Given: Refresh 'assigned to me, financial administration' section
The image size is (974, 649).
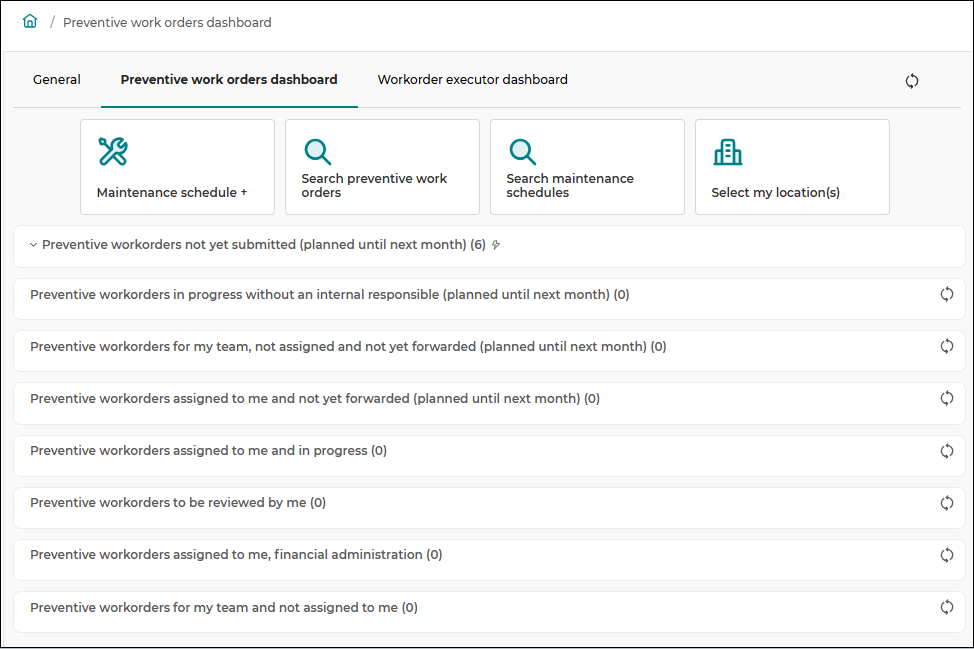Looking at the screenshot, I should click(947, 555).
